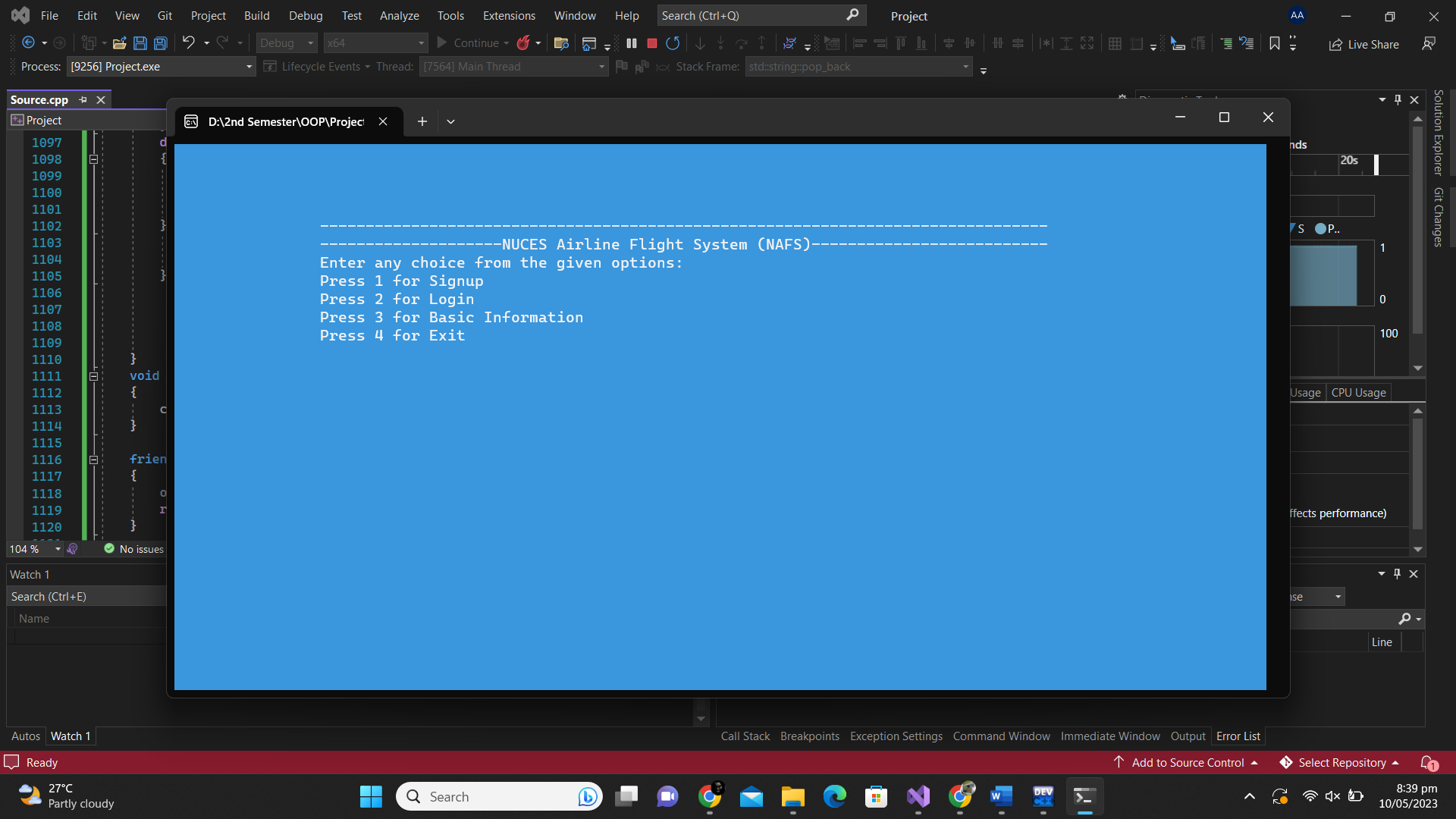Restart debugging with the circular arrow
Screen dimensions: 1456x819
point(672,43)
